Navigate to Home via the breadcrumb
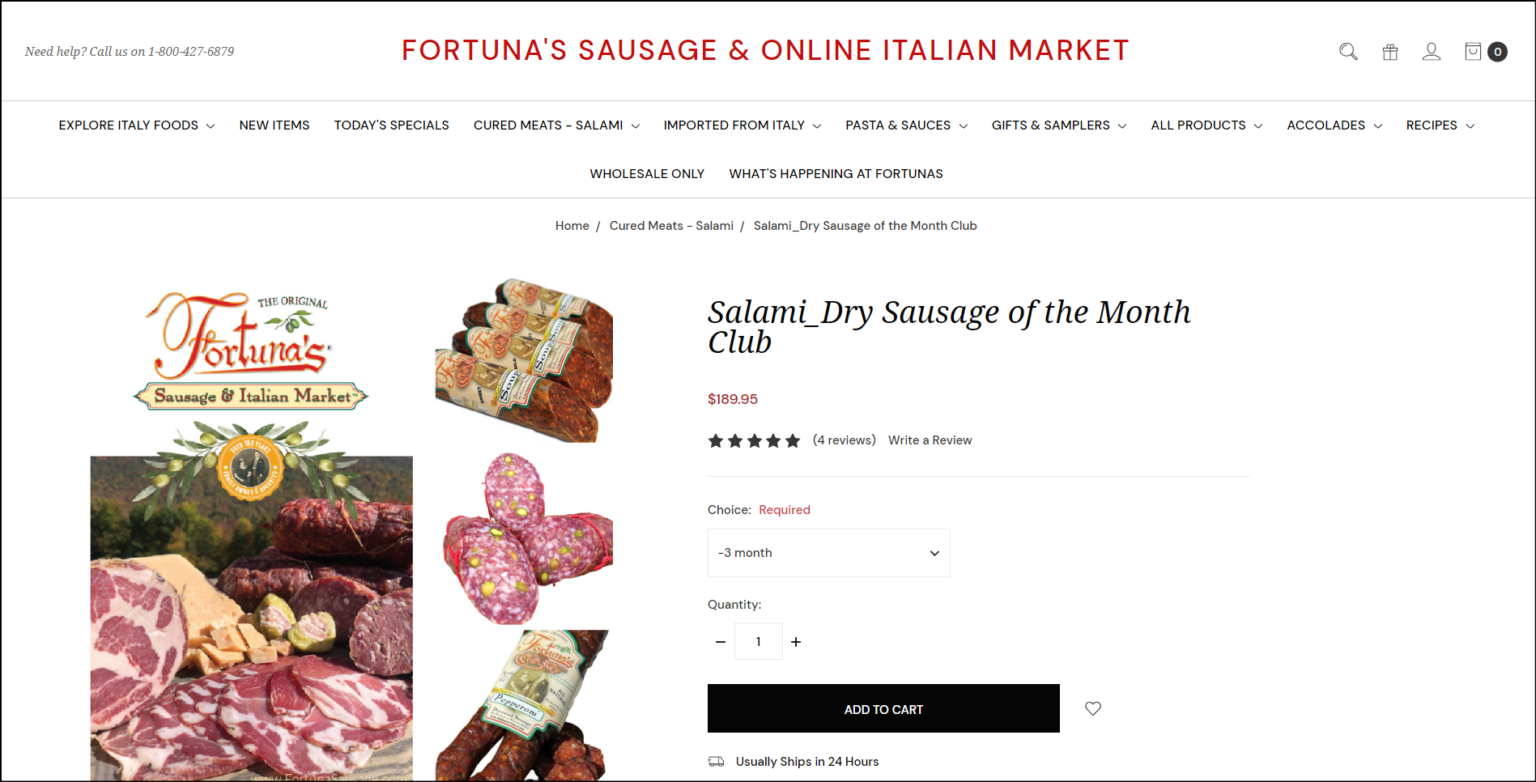Screen dimensions: 1536x782 tap(572, 225)
